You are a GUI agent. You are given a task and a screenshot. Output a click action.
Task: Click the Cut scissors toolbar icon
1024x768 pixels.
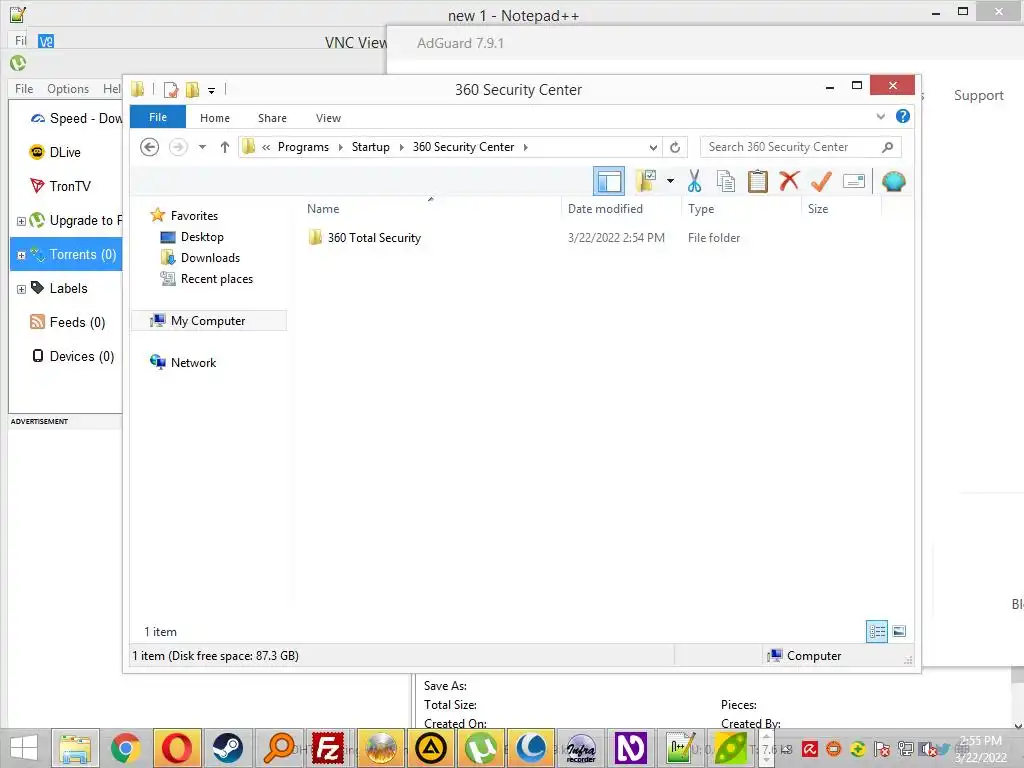(x=694, y=181)
